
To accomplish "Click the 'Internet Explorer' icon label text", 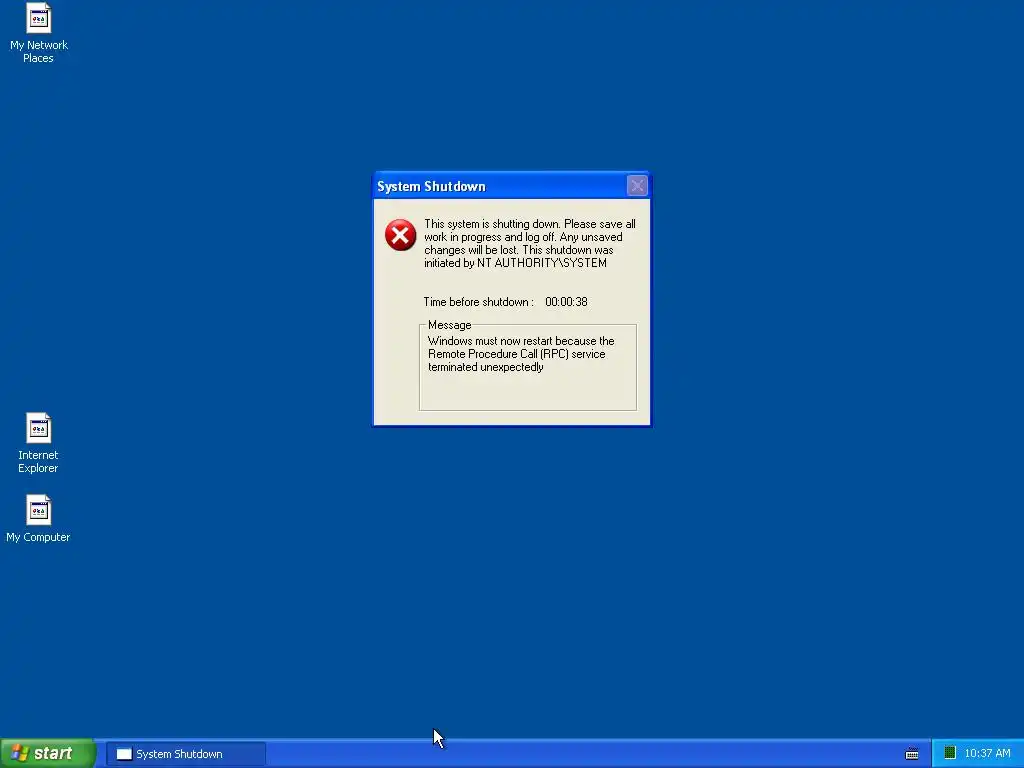I will [x=39, y=462].
